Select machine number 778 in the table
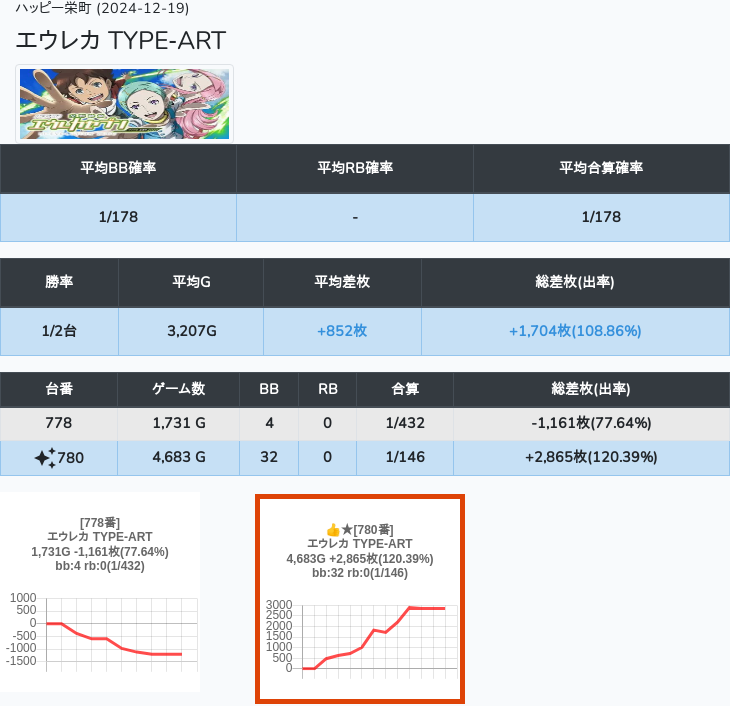This screenshot has width=730, height=706. click(59, 423)
